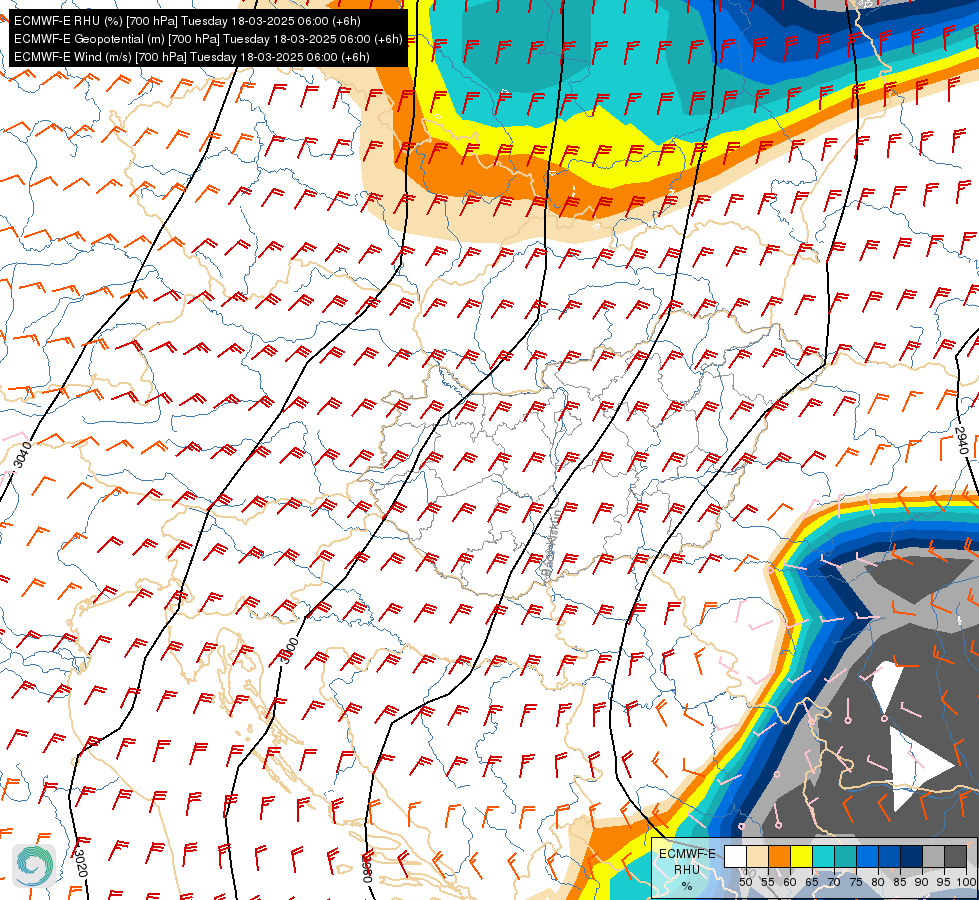Screen dimensions: 979x900
Task: Pick the bright blue 75–80% legend swatch
Action: (867, 856)
